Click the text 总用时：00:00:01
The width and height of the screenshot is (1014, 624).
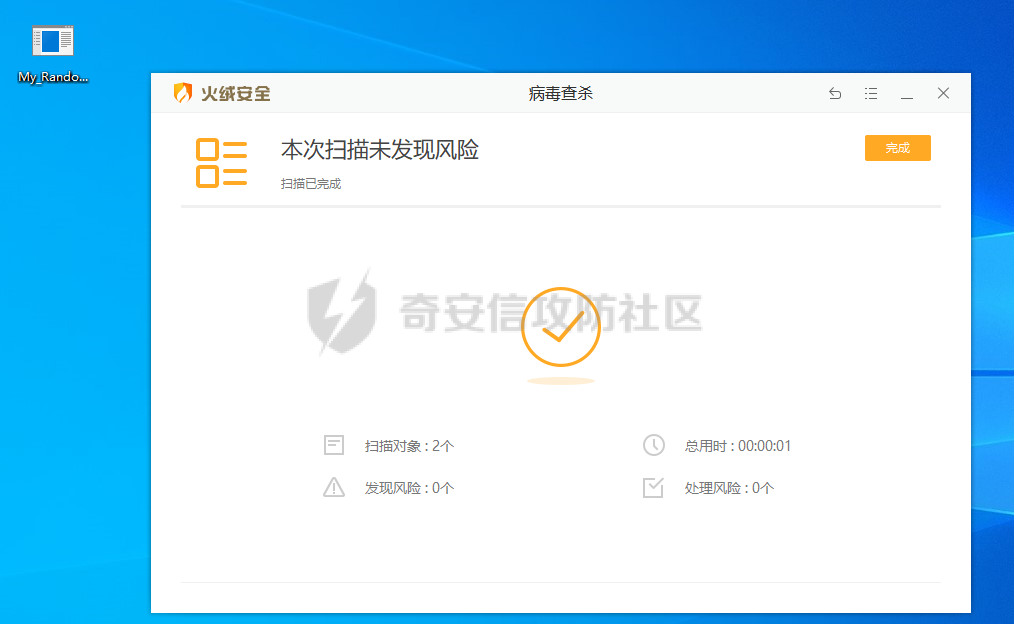[738, 446]
